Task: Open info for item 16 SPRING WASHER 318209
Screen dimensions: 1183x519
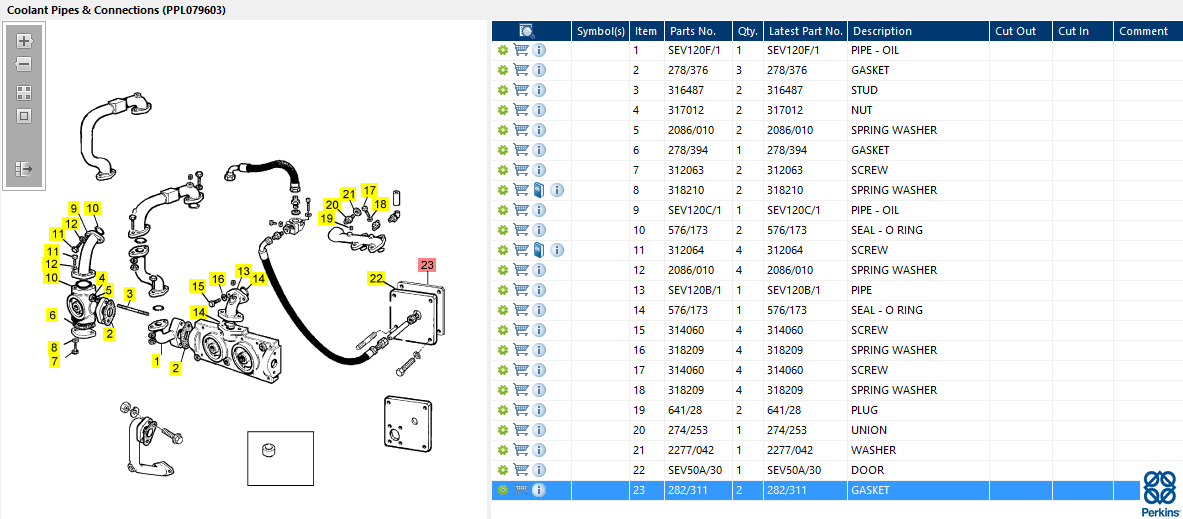Action: pyautogui.click(x=539, y=350)
